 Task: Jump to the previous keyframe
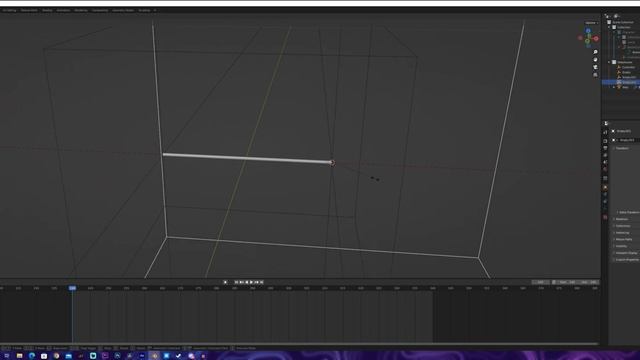(241, 282)
